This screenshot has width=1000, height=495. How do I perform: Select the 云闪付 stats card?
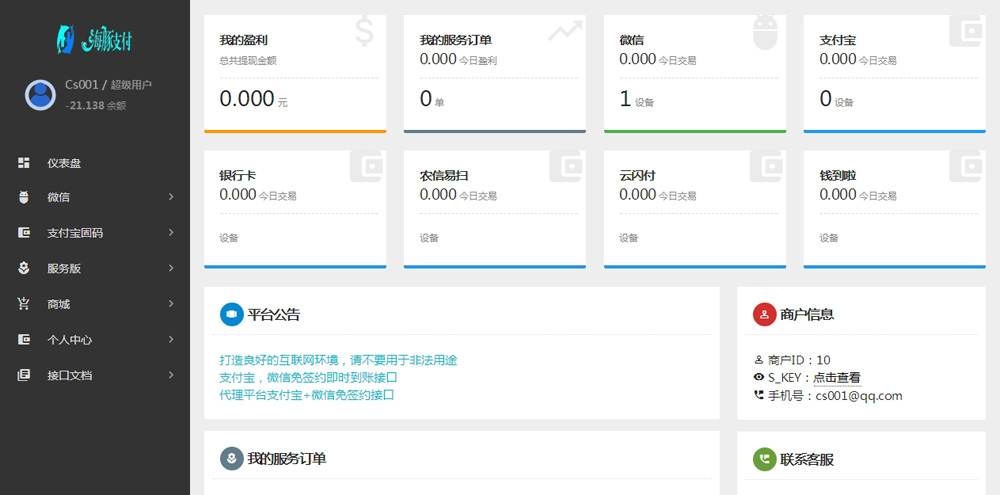pyautogui.click(x=694, y=208)
